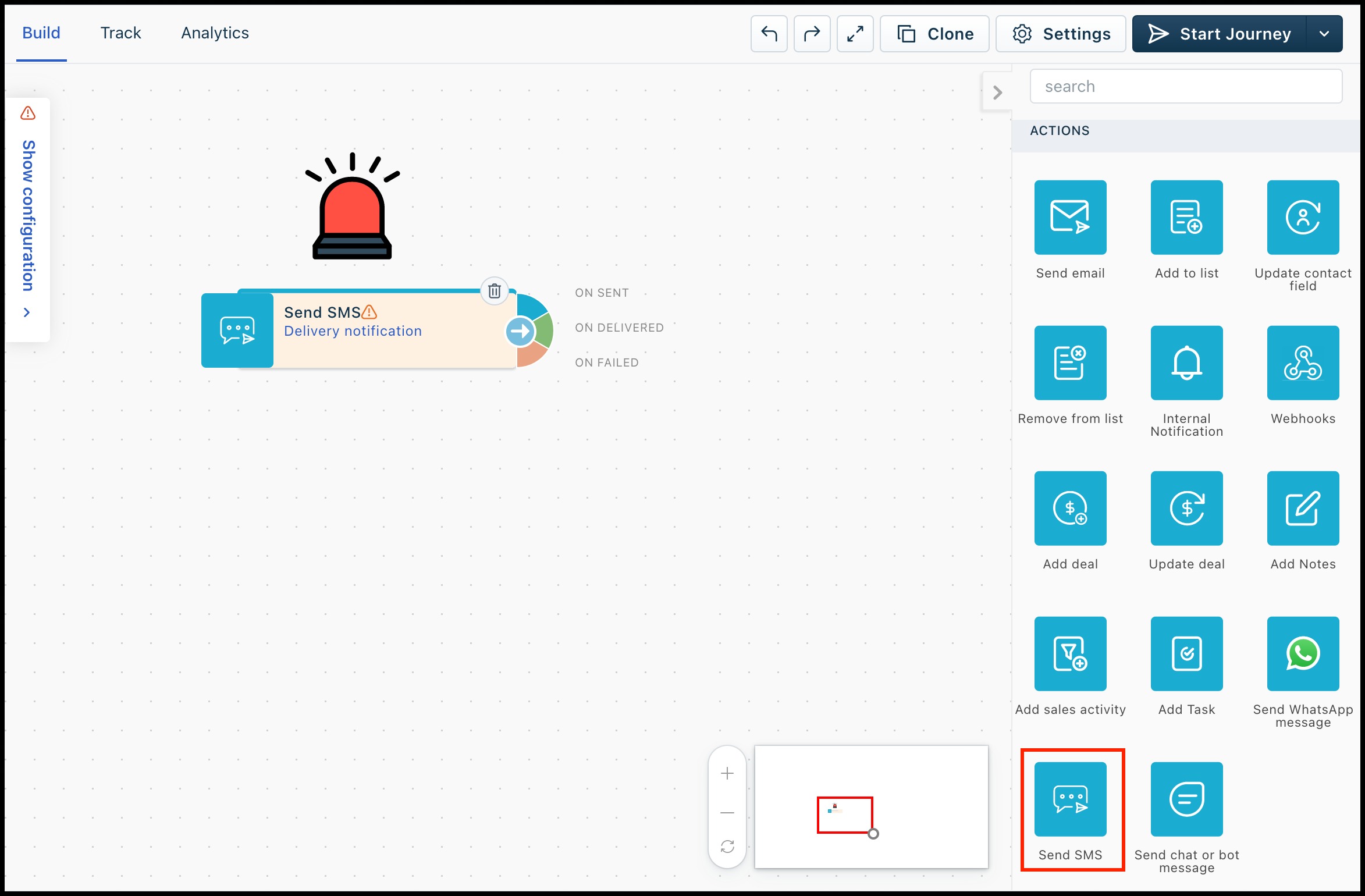The width and height of the screenshot is (1365, 896).
Task: Click the configuration warning triangle icon
Action: [28, 113]
